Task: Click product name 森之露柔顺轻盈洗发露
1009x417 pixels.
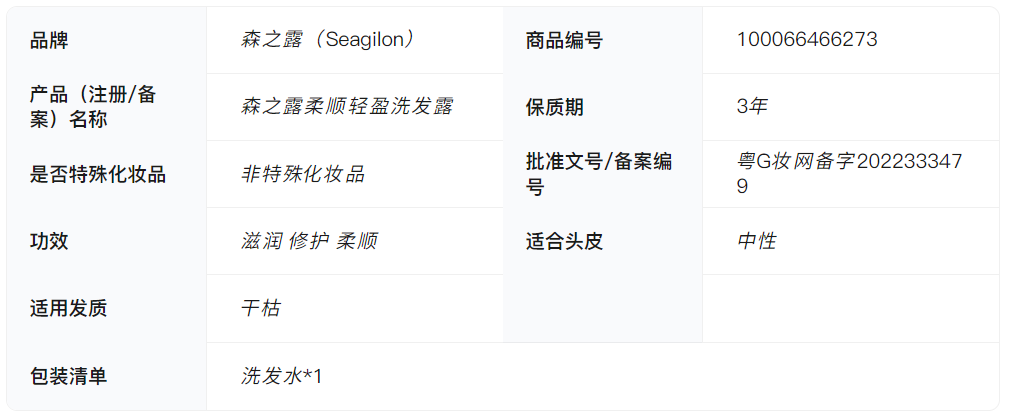Action: [x=354, y=107]
